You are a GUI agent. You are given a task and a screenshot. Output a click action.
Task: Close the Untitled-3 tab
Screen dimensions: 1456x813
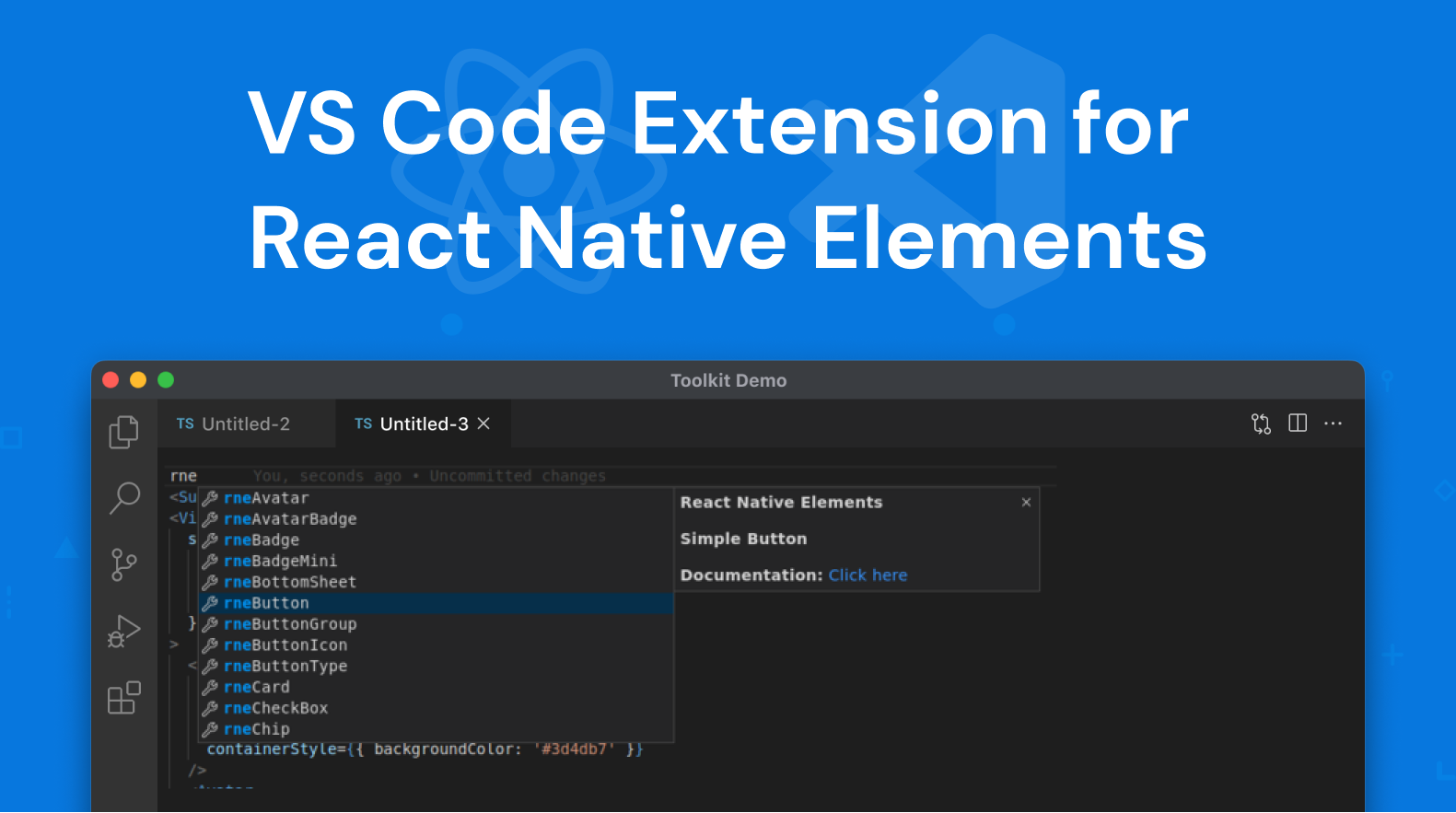click(483, 424)
